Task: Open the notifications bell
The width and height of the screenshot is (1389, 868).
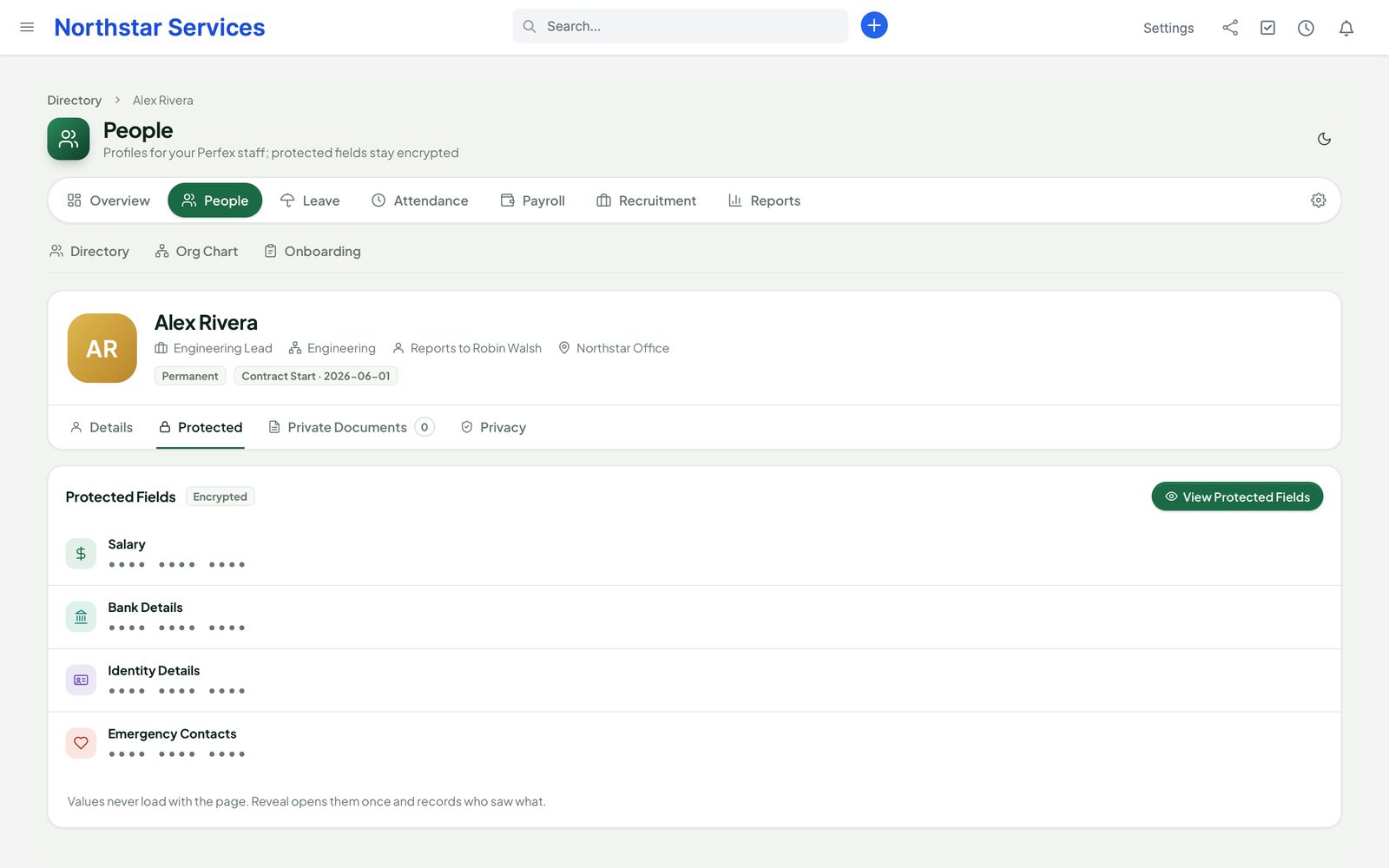Action: [x=1346, y=28]
